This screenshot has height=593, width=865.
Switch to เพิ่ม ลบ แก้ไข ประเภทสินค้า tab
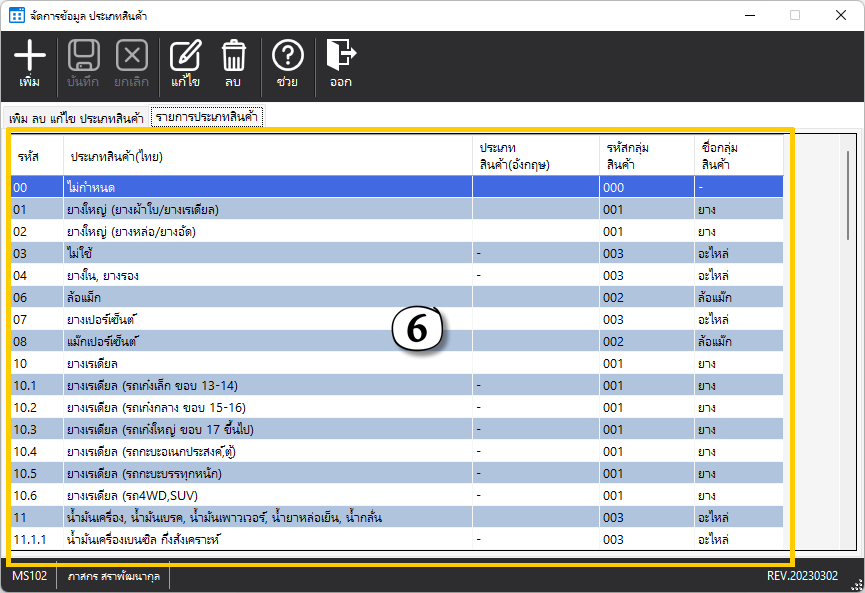point(75,118)
